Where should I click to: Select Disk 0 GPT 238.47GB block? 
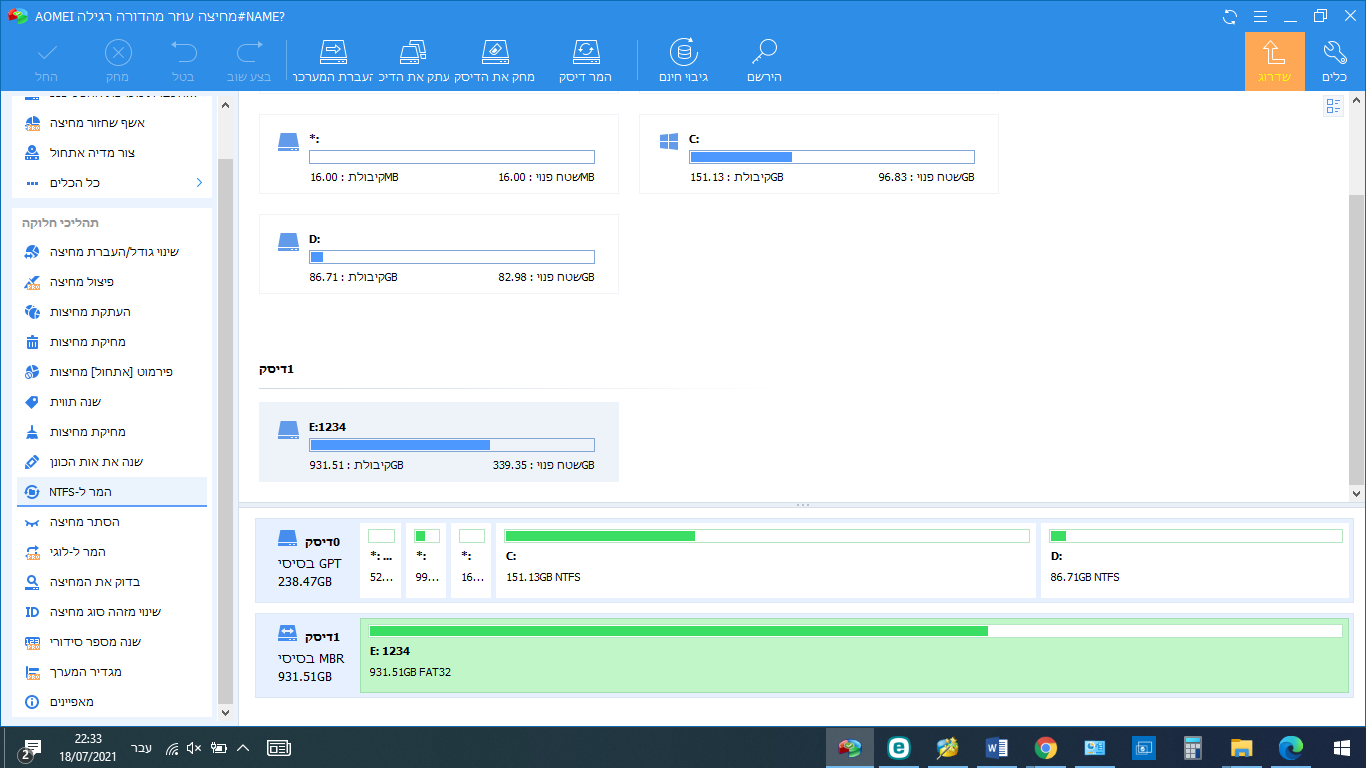click(x=309, y=560)
